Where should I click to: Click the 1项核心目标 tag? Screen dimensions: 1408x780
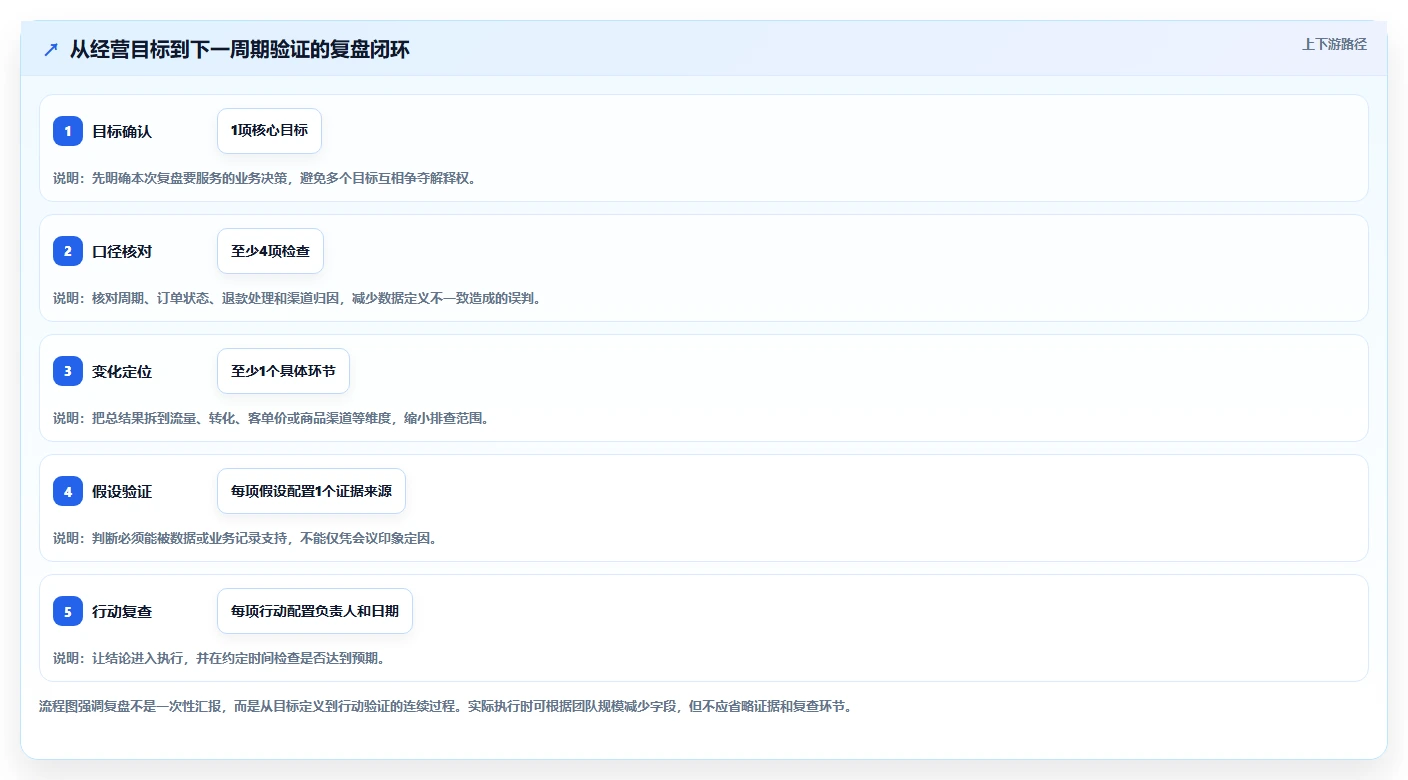(x=269, y=131)
